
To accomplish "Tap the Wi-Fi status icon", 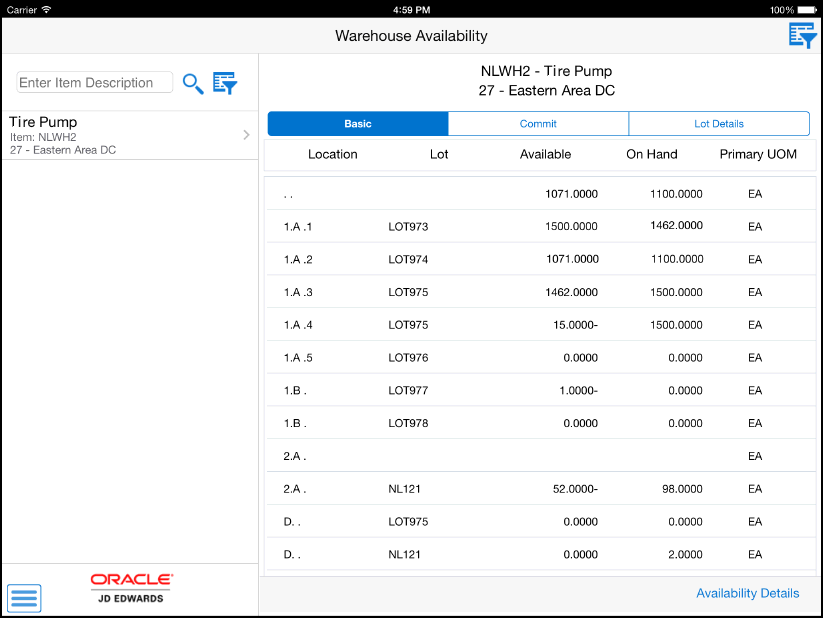I will tap(47, 9).
